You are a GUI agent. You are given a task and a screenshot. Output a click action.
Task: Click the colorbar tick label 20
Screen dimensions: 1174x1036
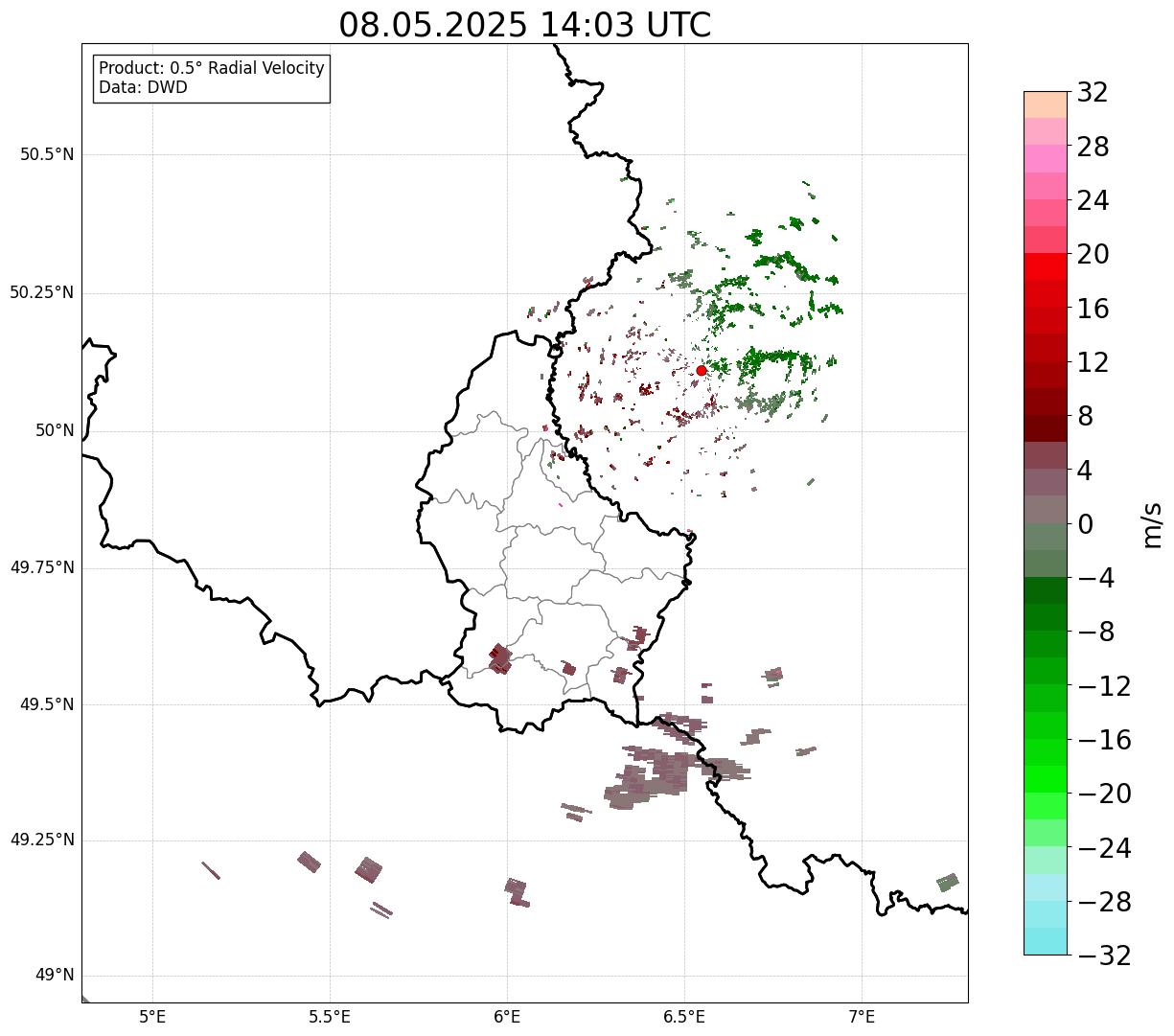(x=1093, y=255)
